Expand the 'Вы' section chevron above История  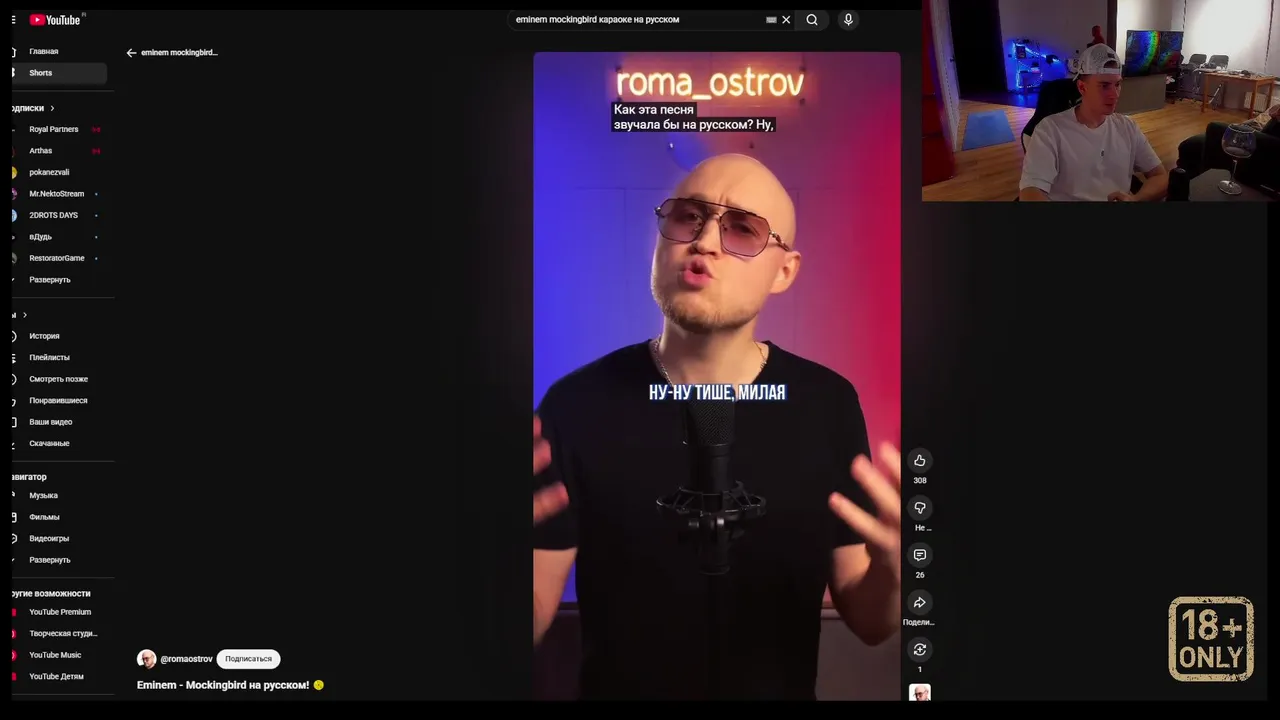(25, 315)
